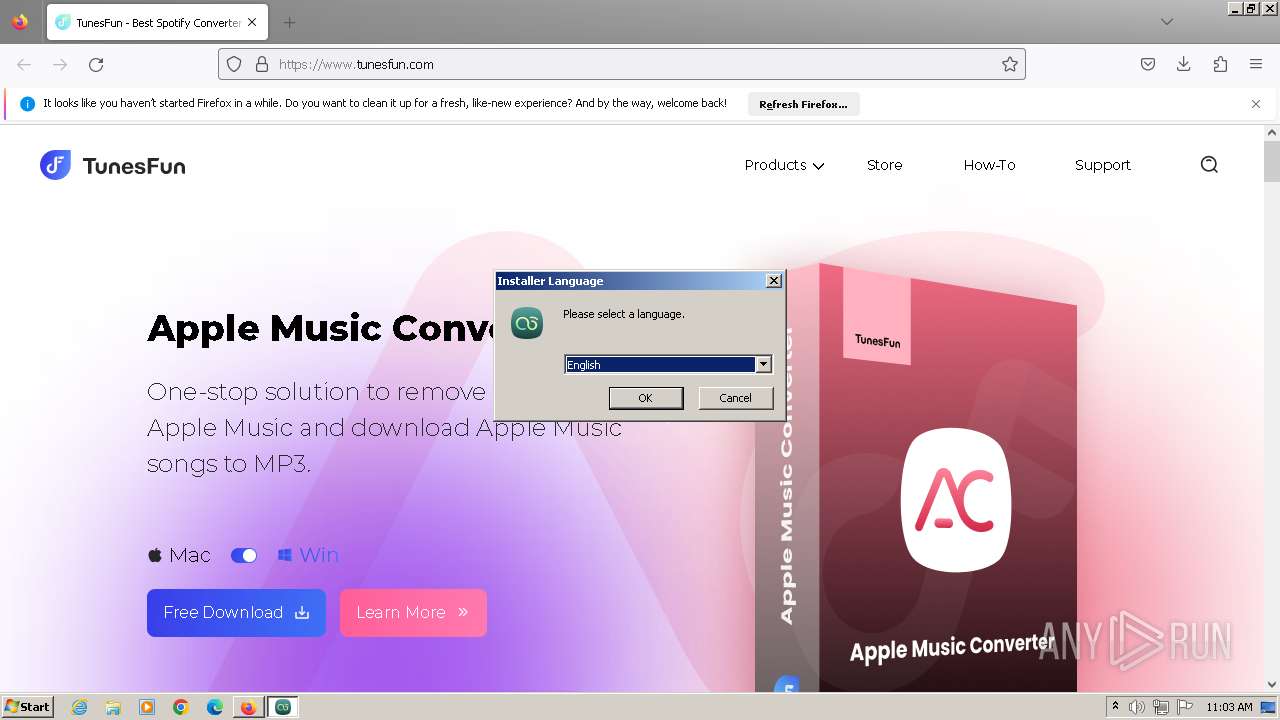Click the Show desktop tray button
The image size is (1280, 720).
tap(1268, 707)
